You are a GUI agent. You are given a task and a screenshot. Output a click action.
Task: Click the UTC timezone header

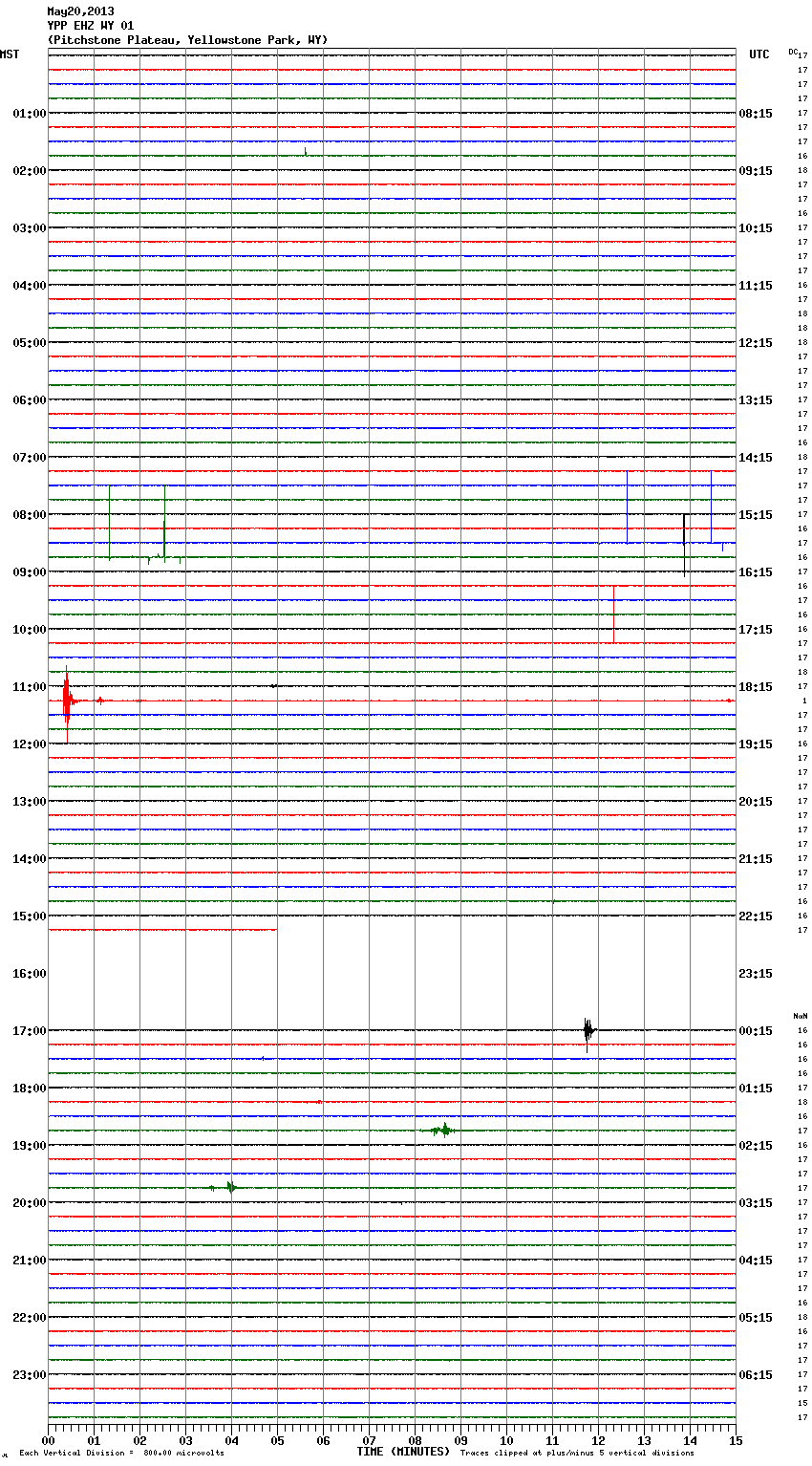(x=759, y=54)
